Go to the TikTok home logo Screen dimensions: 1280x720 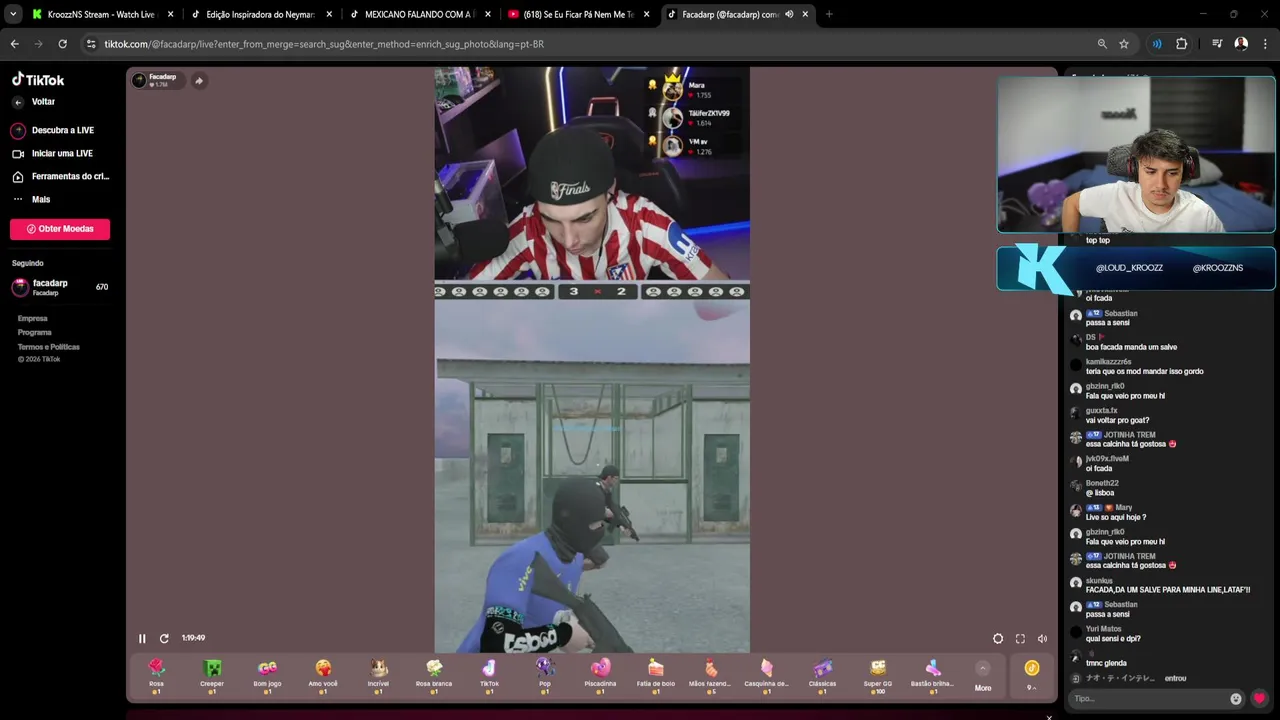38,80
